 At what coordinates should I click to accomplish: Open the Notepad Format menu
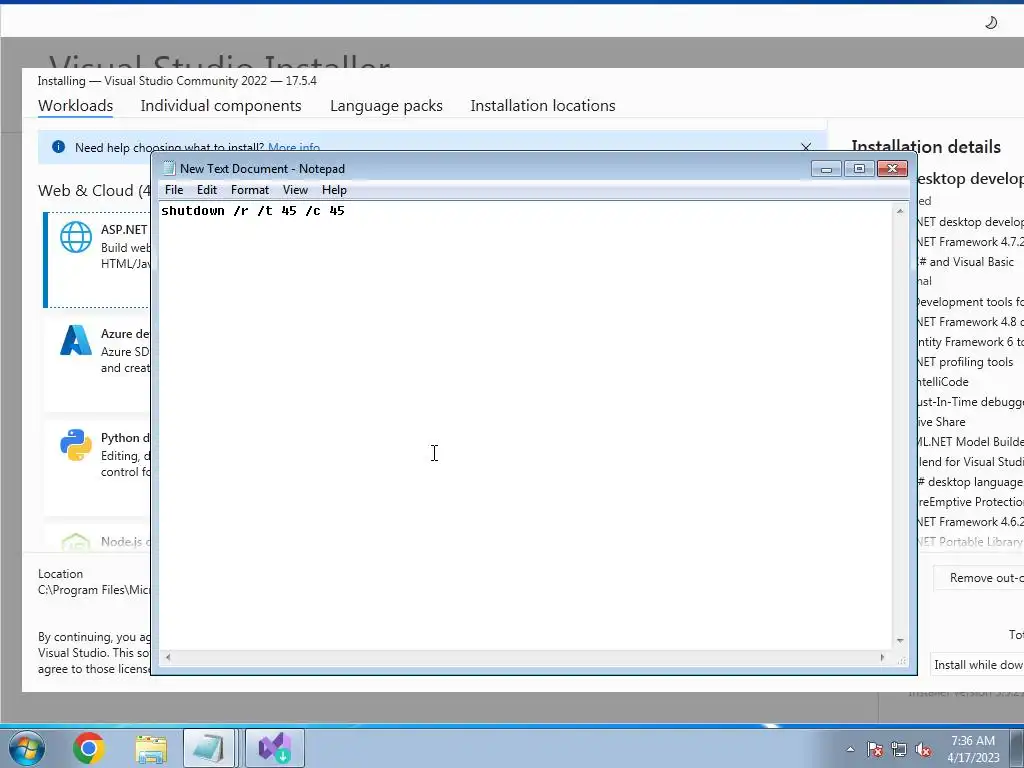point(249,190)
